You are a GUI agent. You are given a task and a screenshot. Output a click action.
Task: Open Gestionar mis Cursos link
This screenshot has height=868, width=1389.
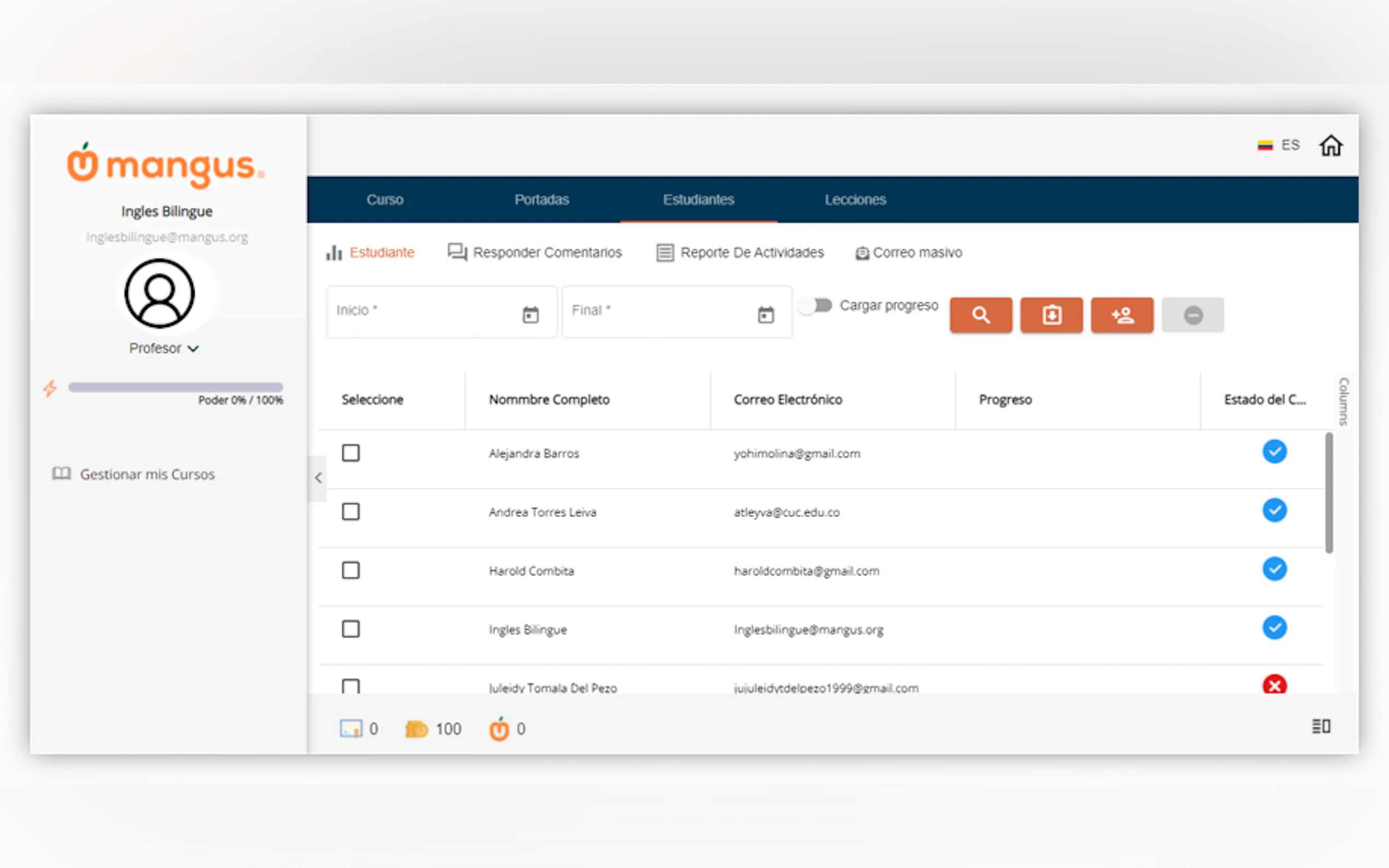147,474
